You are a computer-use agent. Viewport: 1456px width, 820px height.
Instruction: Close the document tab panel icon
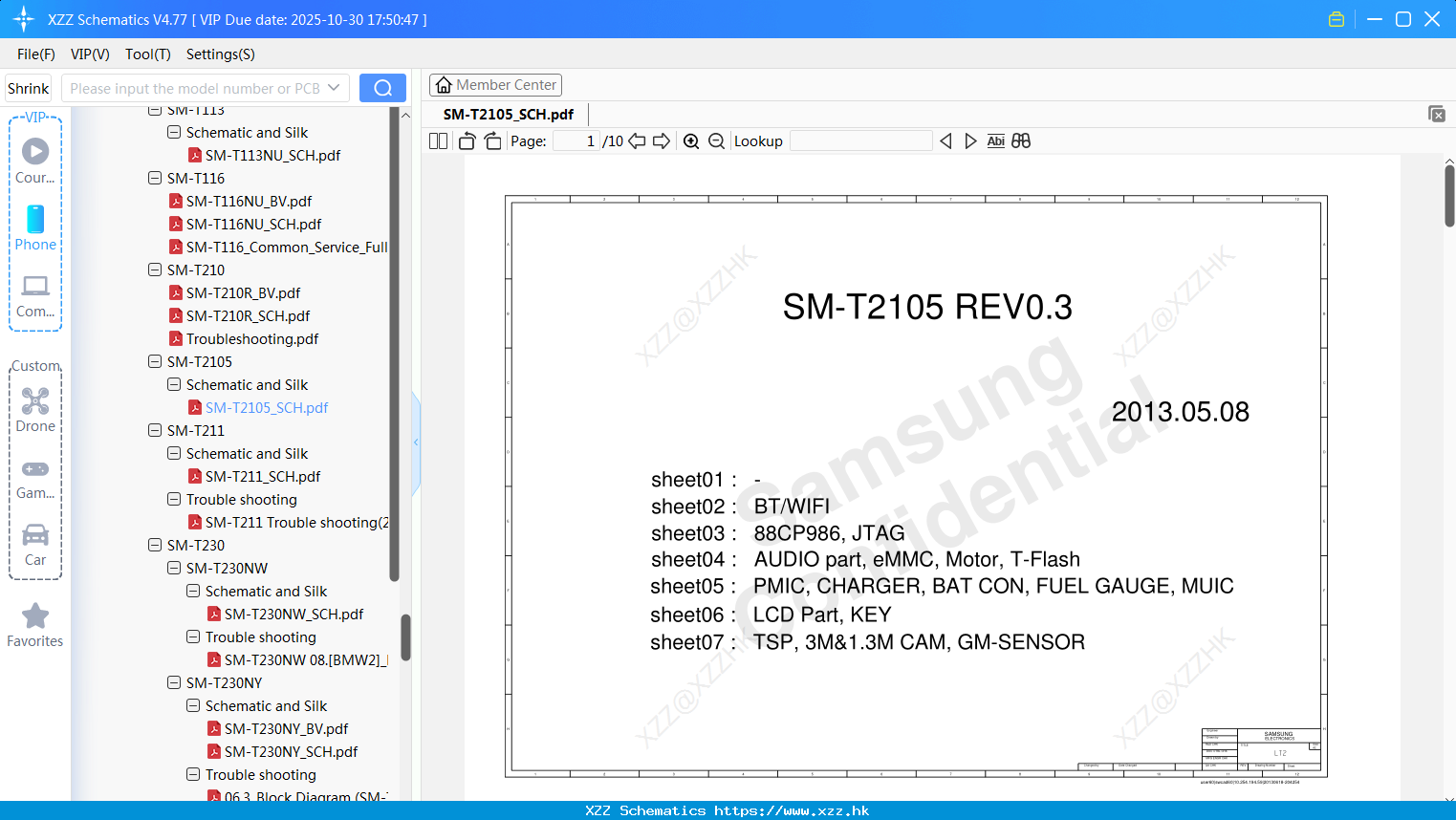[1437, 114]
